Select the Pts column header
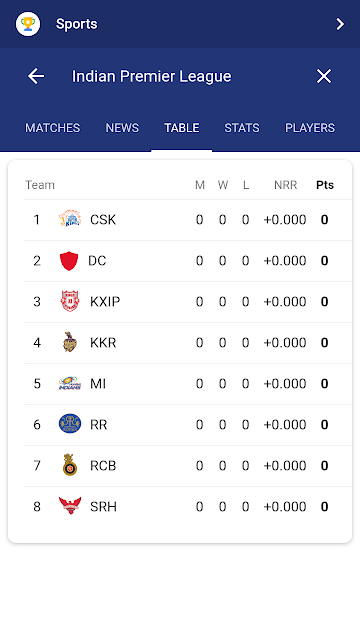The image size is (360, 640). (325, 185)
